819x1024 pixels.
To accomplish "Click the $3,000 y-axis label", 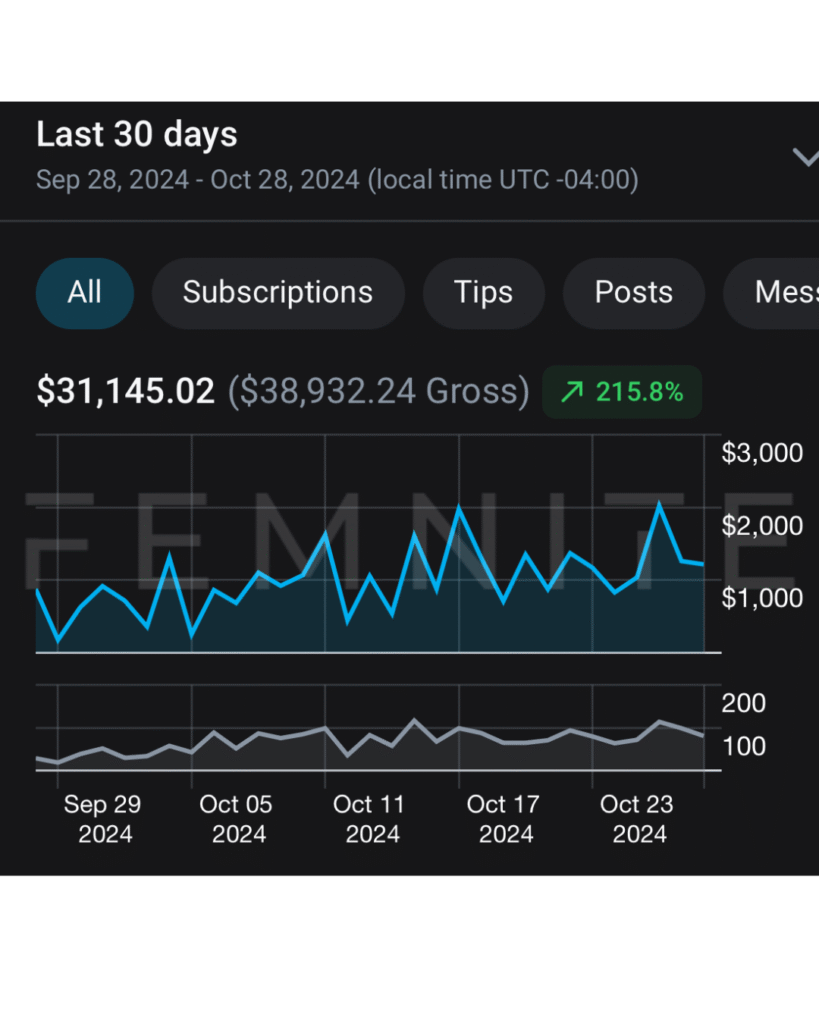I will pyautogui.click(x=762, y=453).
